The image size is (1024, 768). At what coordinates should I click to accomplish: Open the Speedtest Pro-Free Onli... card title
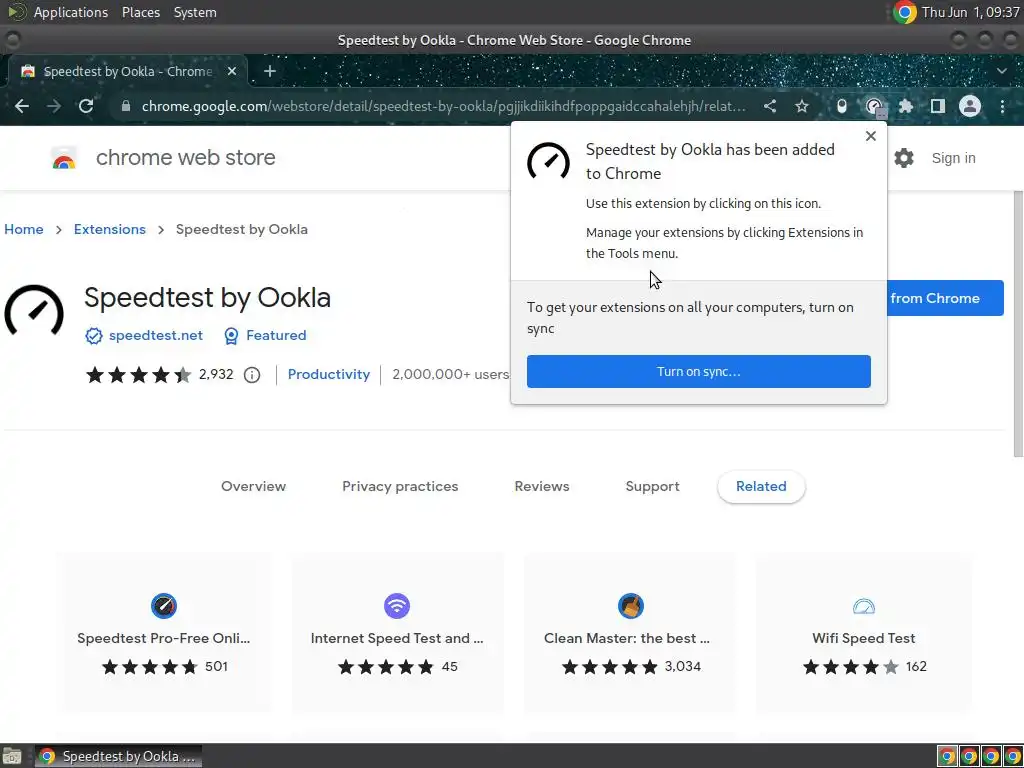coord(164,639)
